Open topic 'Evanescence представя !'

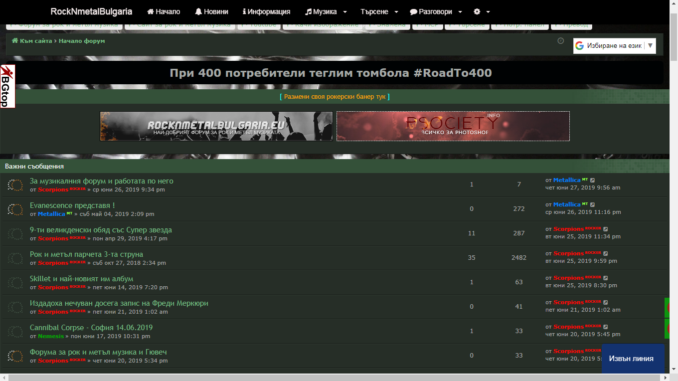[72, 205]
